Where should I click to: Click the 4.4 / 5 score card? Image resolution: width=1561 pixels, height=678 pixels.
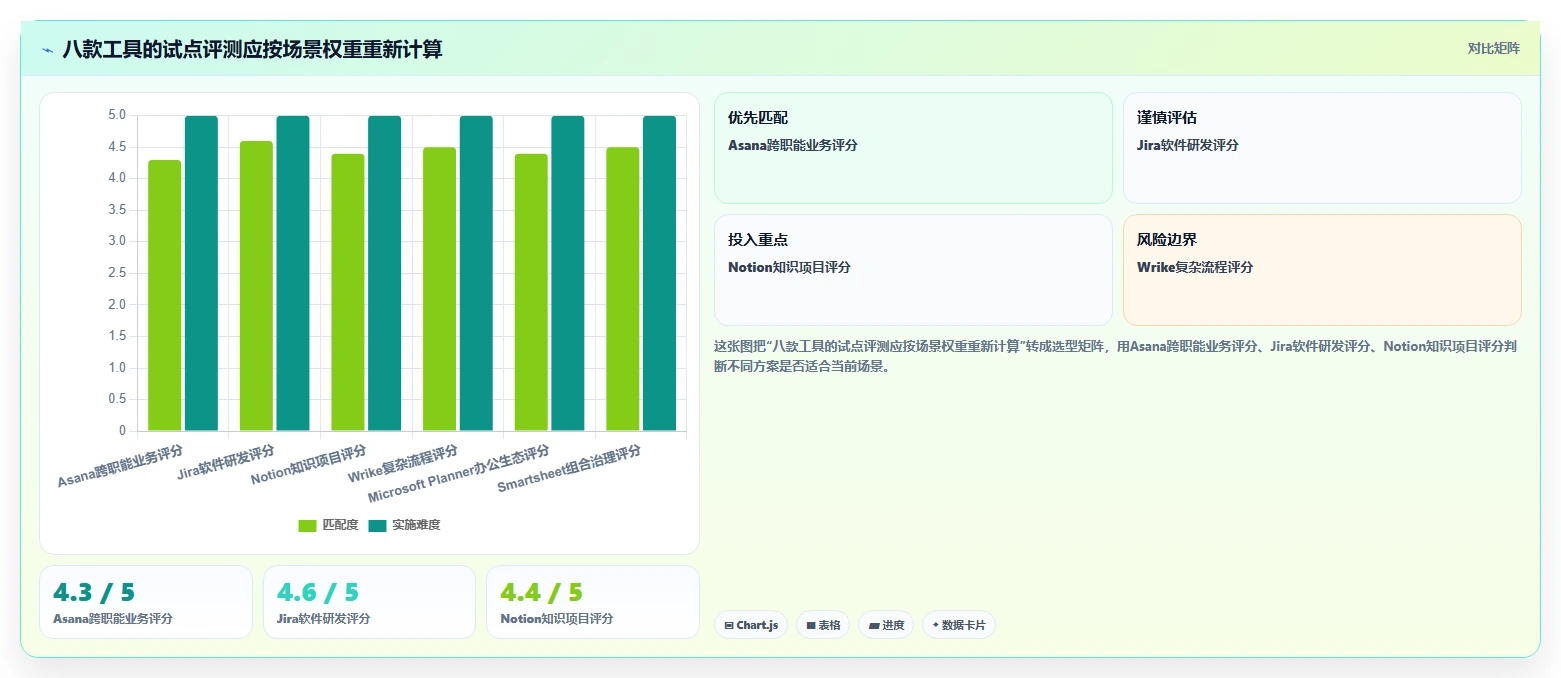(593, 602)
